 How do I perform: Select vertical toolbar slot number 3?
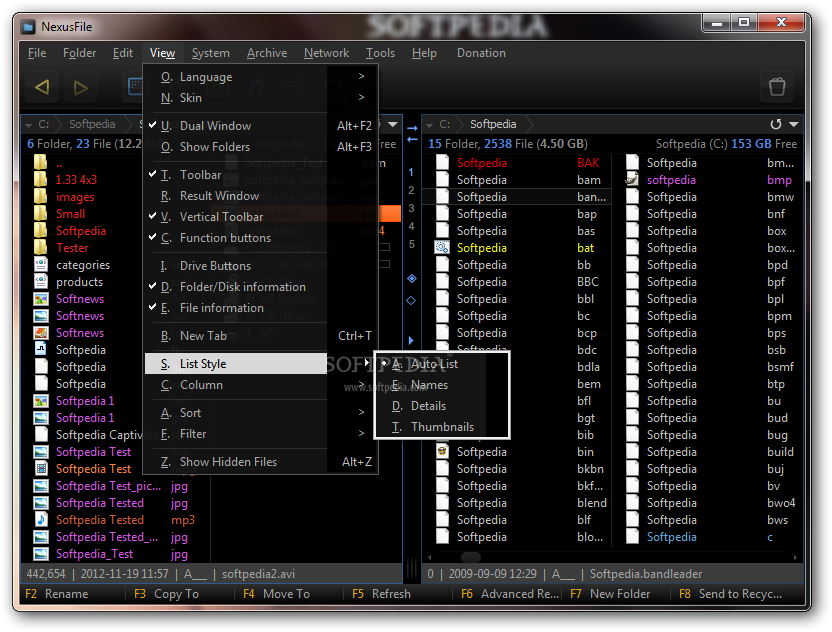click(411, 208)
